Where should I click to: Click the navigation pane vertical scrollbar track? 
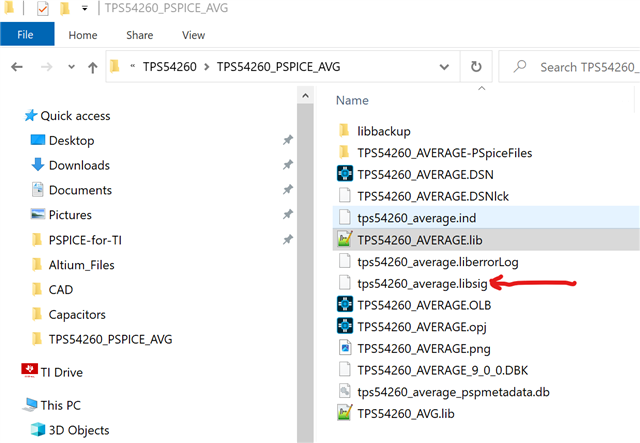coord(305,274)
